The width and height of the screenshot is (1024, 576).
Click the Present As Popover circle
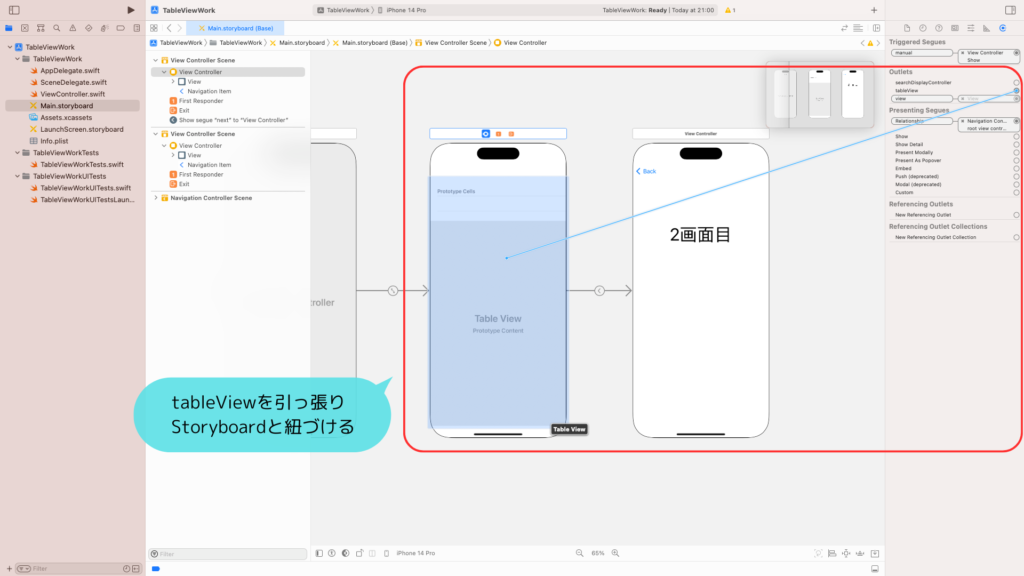point(1016,161)
